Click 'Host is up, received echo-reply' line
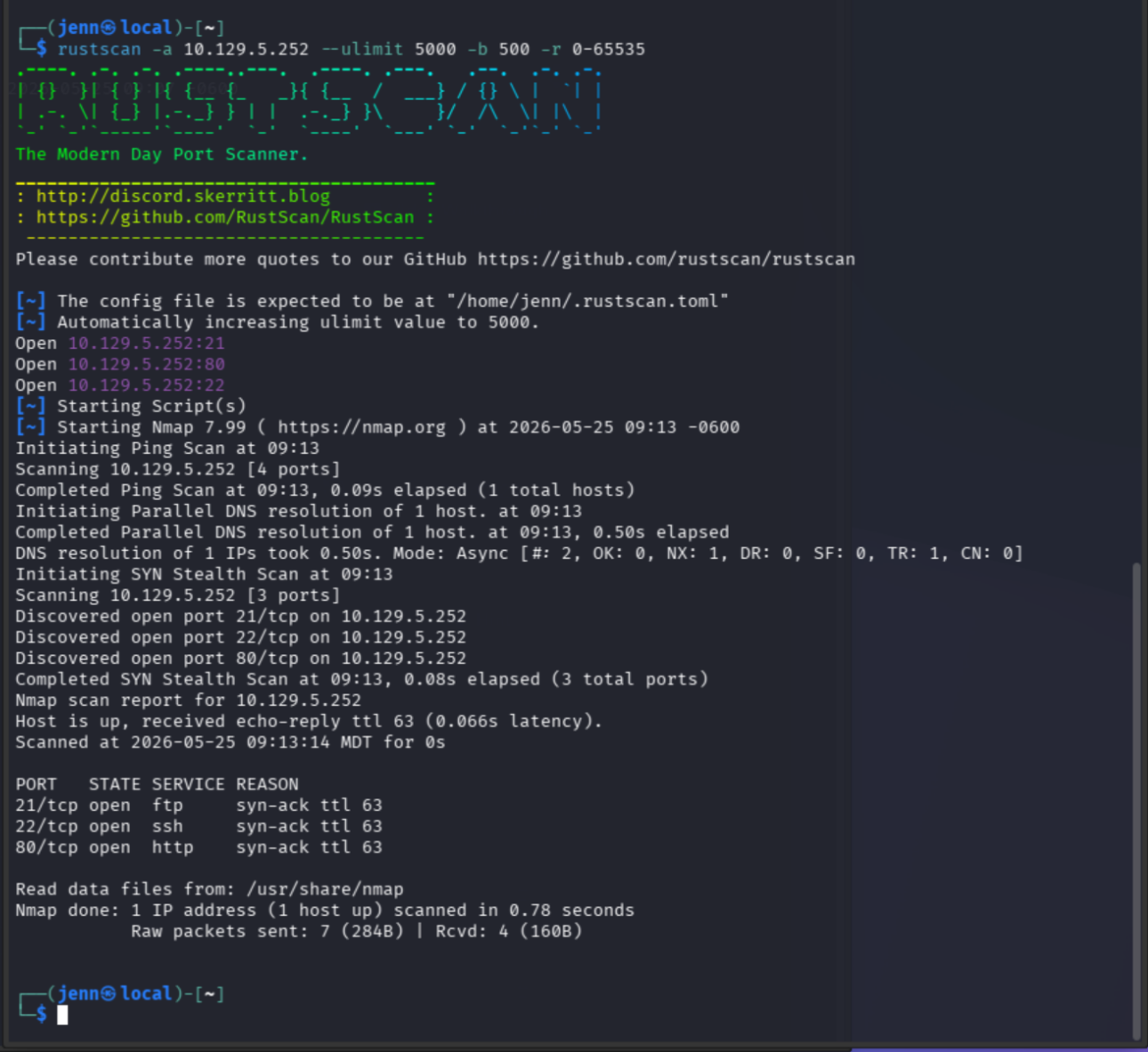 click(309, 722)
